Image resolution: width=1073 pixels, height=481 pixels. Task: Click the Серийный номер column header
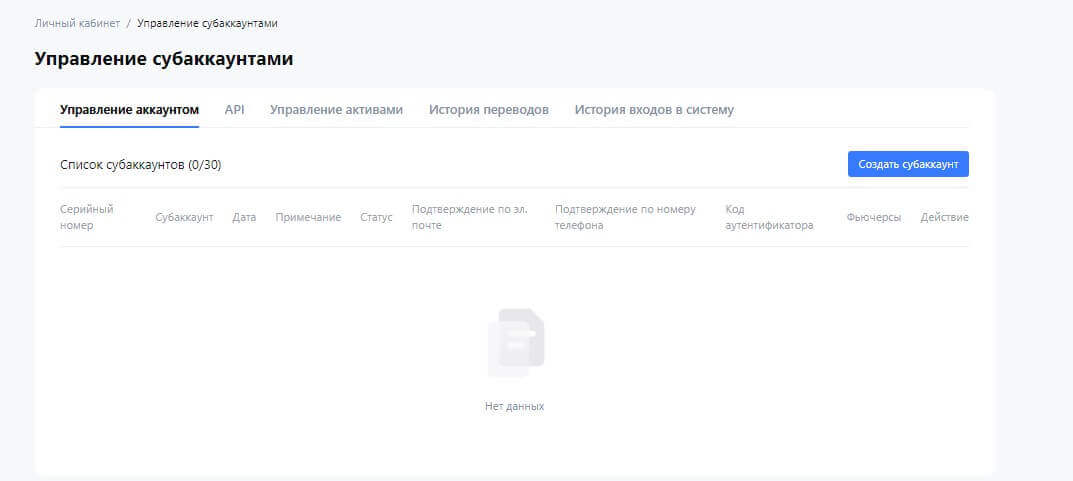pyautogui.click(x=86, y=217)
